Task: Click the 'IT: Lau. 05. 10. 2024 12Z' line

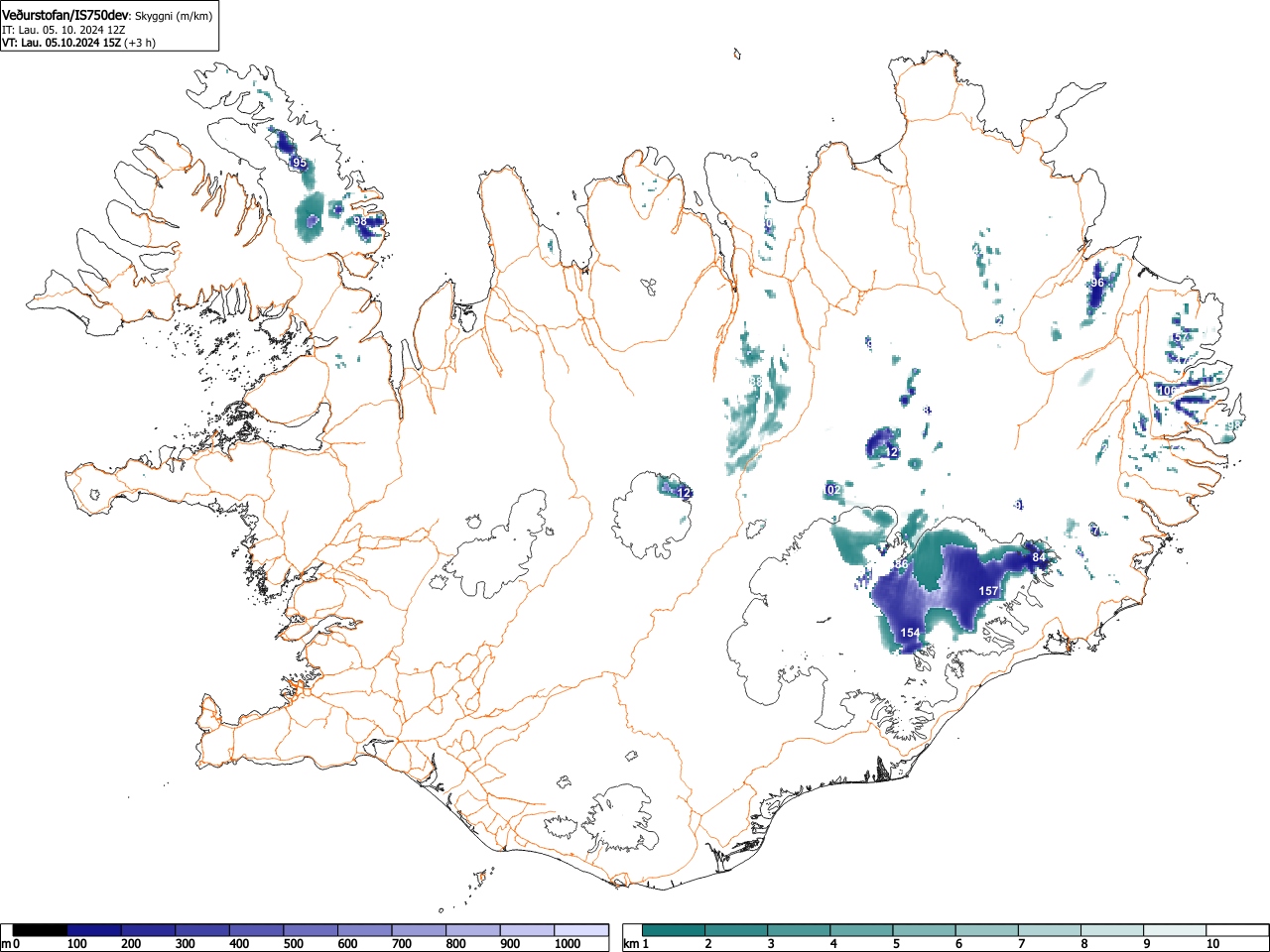Action: coord(63,30)
